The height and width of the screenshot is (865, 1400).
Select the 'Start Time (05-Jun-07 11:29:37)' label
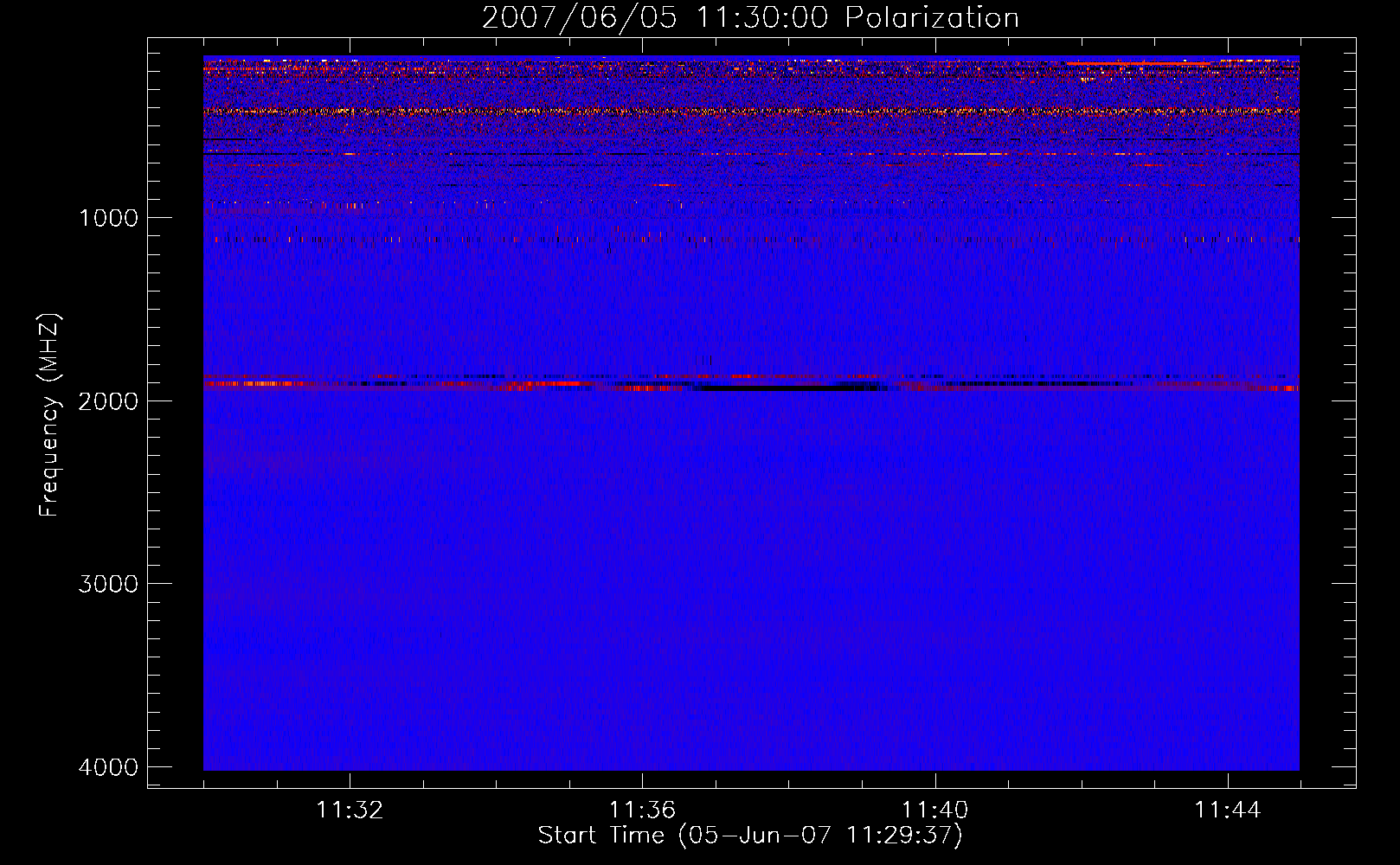(750, 836)
